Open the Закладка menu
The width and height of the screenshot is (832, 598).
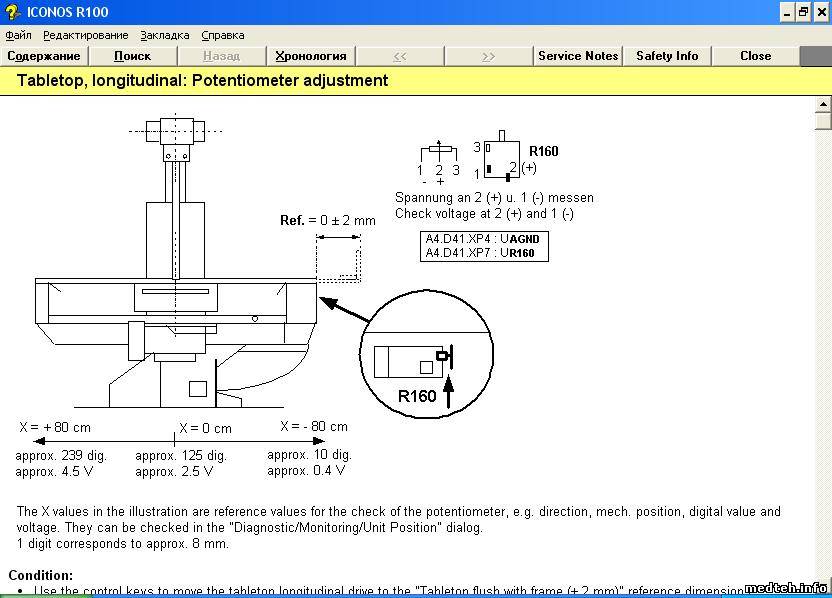coord(164,35)
